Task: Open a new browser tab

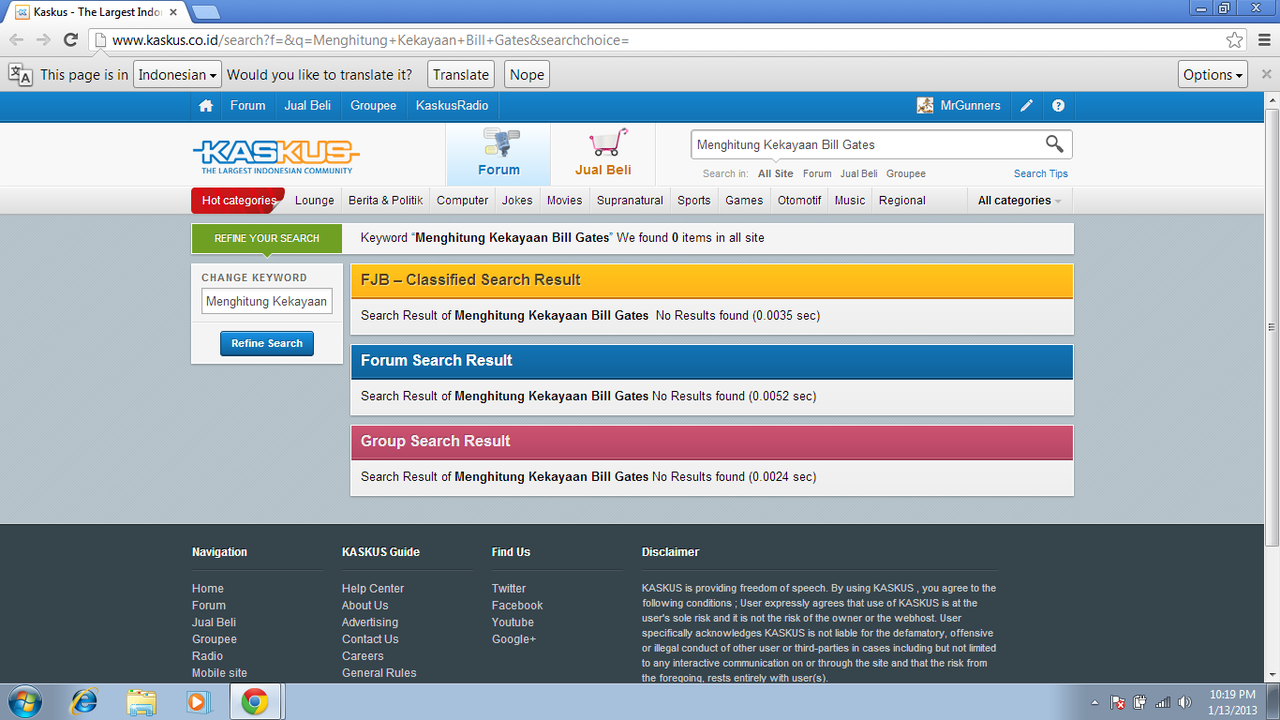Action: [x=205, y=12]
